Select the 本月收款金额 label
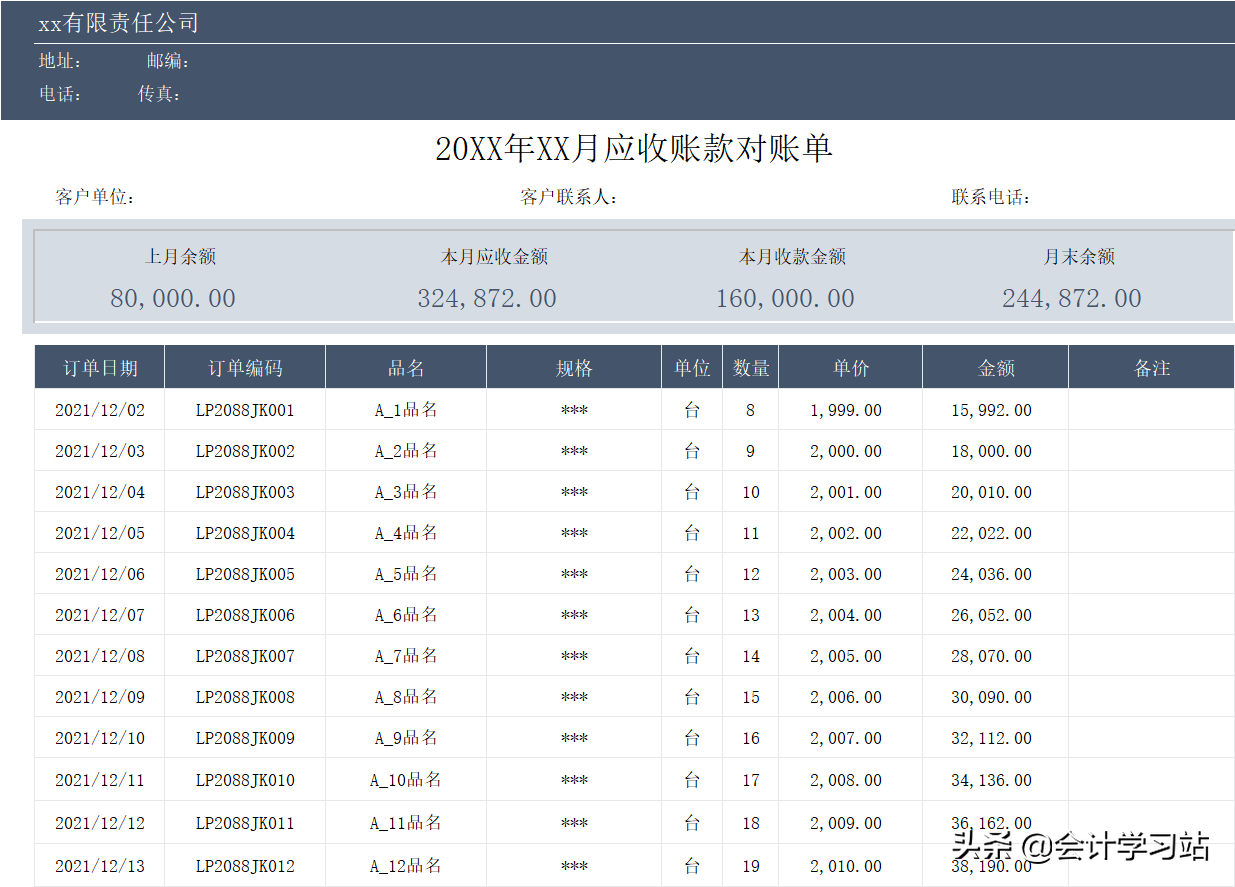Screen dimensions: 1235x887 [x=792, y=257]
